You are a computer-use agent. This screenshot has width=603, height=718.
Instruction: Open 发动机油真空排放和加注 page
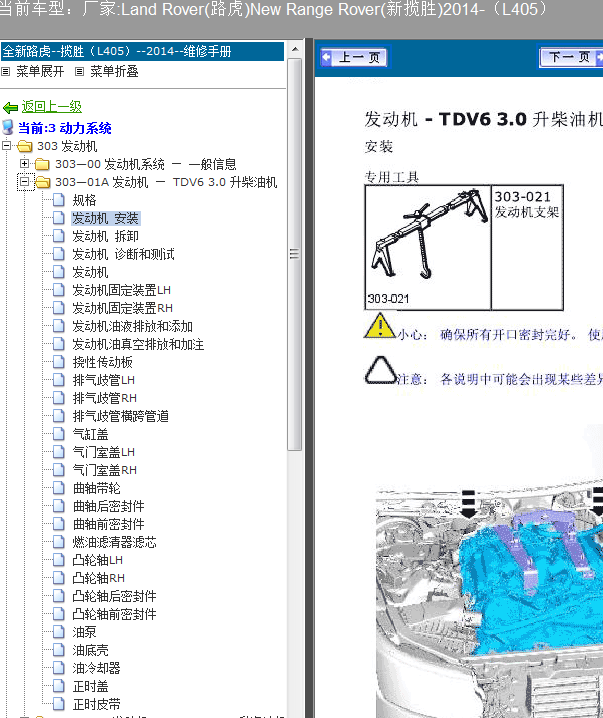(x=138, y=344)
